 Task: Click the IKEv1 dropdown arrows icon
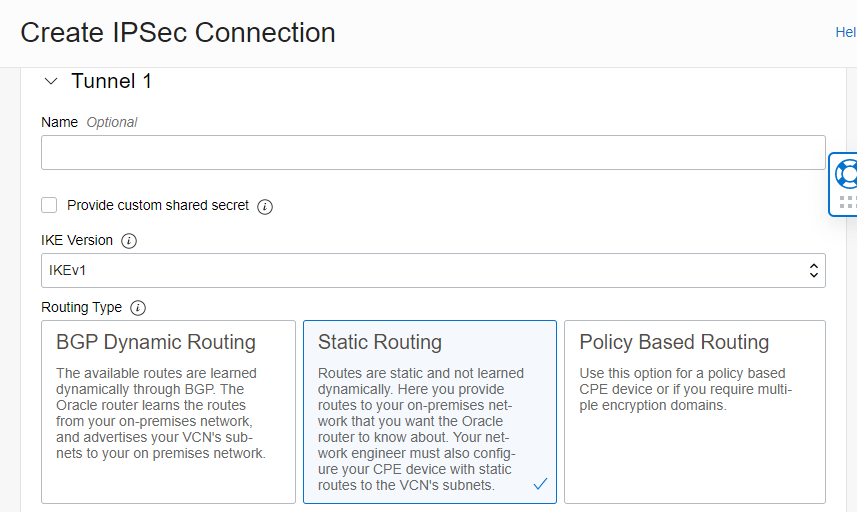click(813, 270)
